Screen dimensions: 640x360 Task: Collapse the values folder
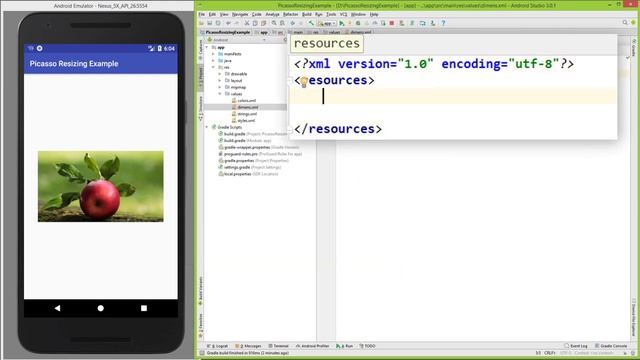coord(220,94)
